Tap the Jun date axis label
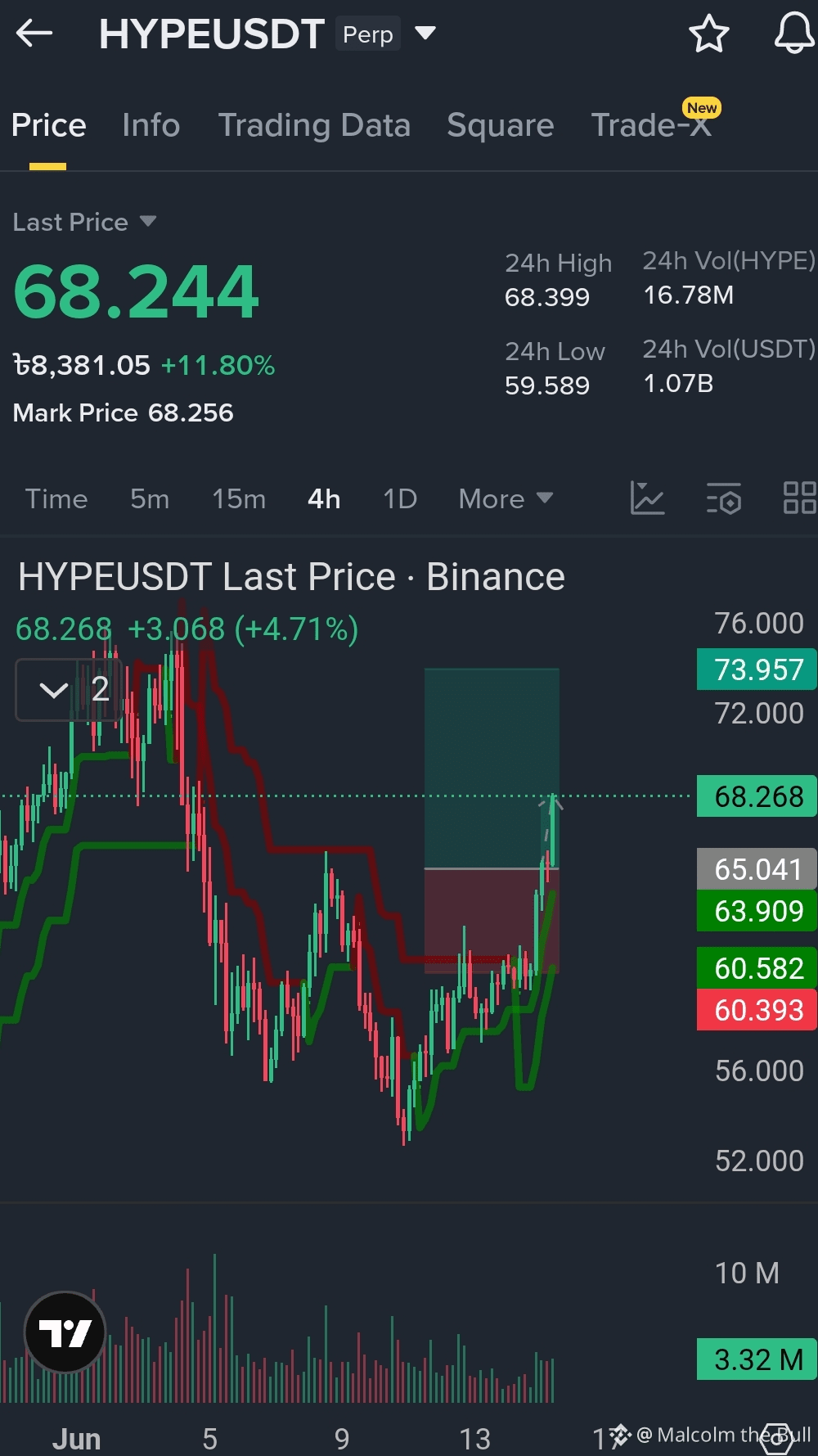Viewport: 818px width, 1456px height. coord(76,1439)
